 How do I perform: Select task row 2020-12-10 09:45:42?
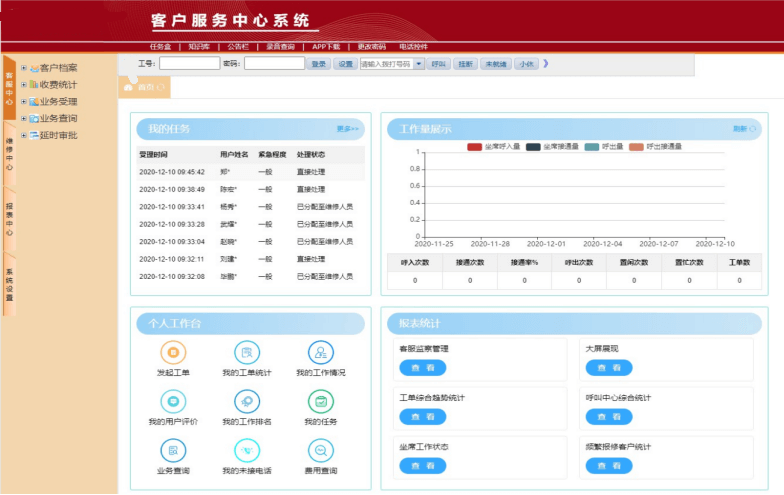(250, 172)
